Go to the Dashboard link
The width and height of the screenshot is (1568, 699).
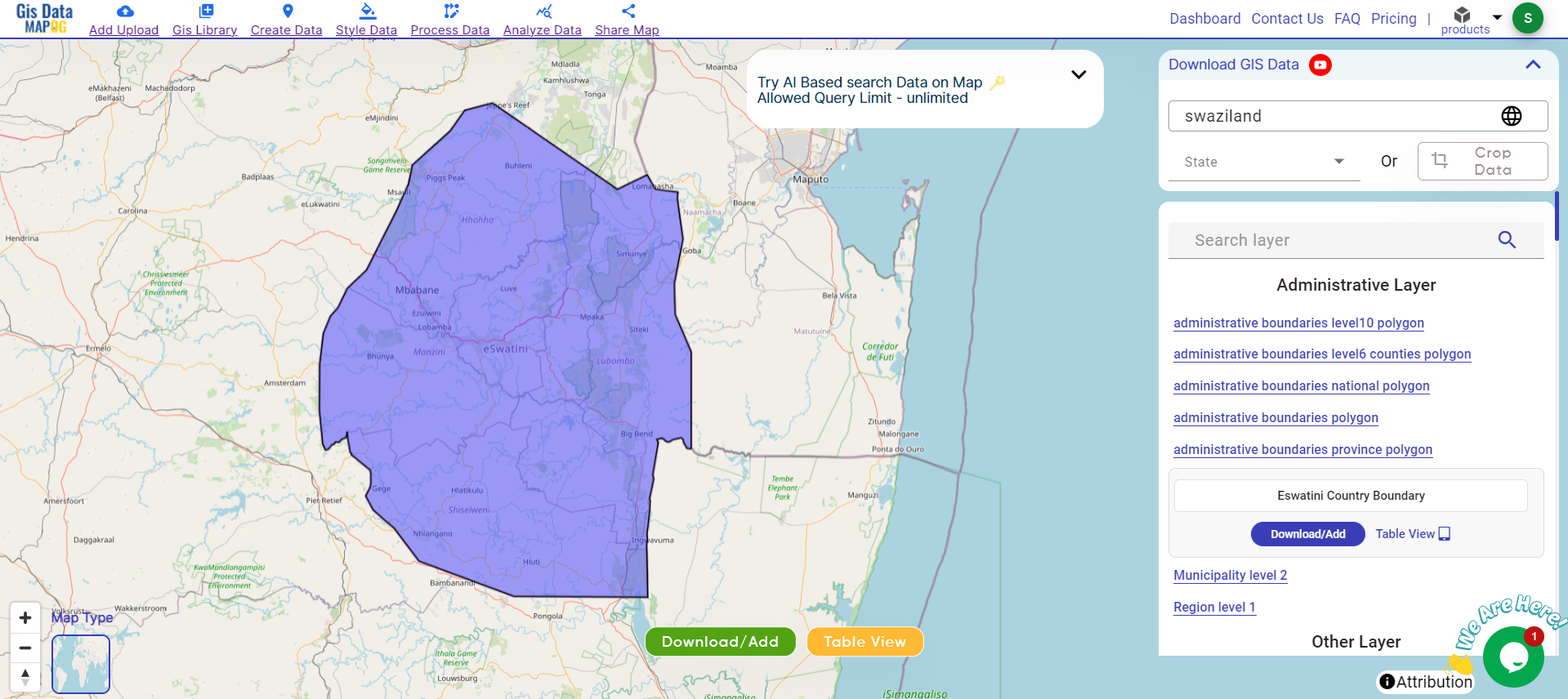[x=1205, y=19]
